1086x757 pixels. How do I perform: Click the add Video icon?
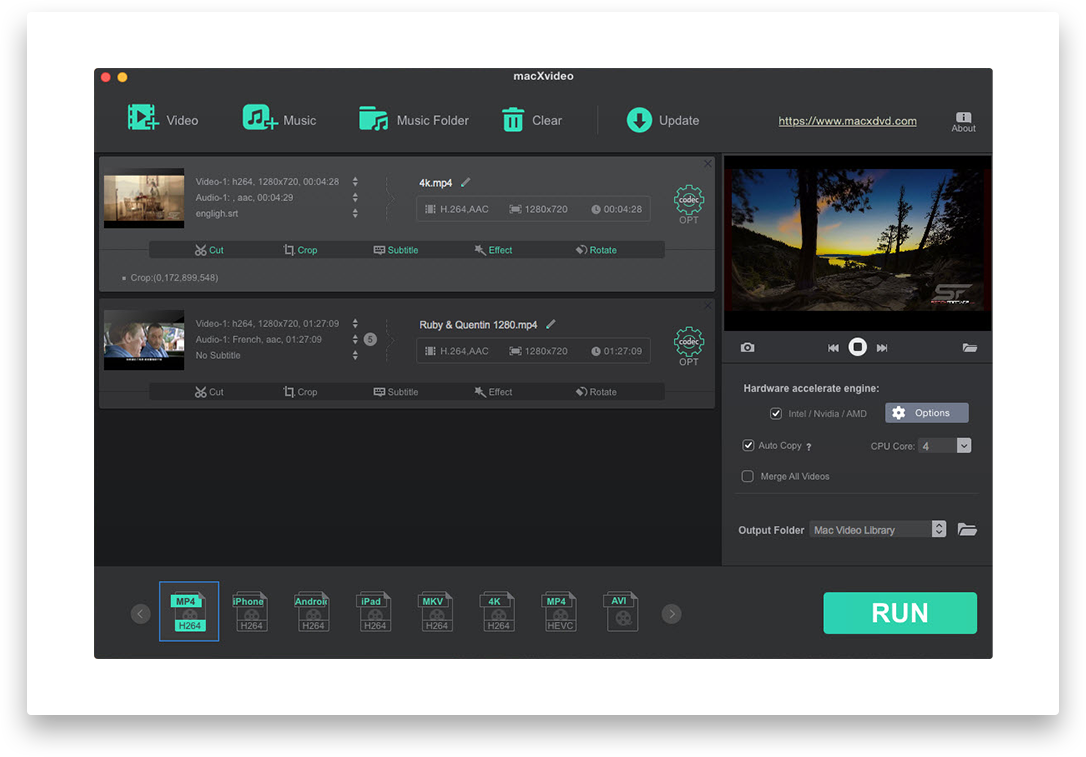pos(143,118)
